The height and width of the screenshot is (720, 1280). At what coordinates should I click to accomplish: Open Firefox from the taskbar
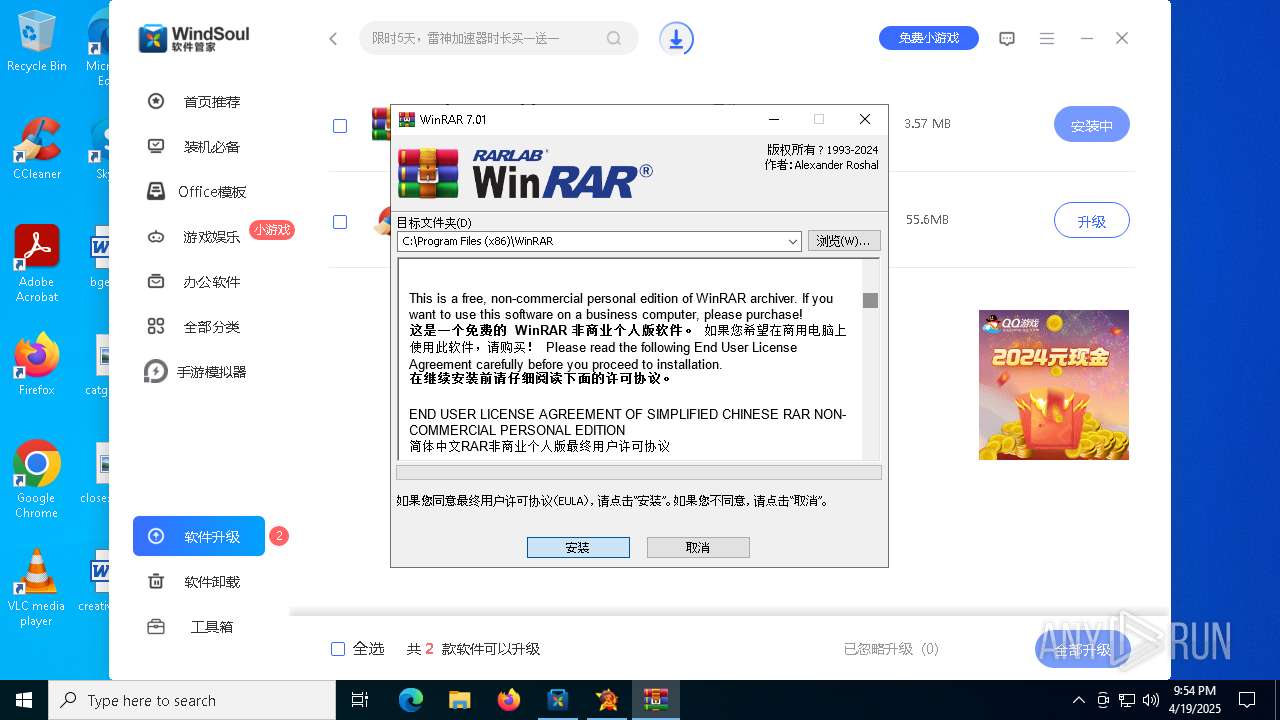point(509,700)
